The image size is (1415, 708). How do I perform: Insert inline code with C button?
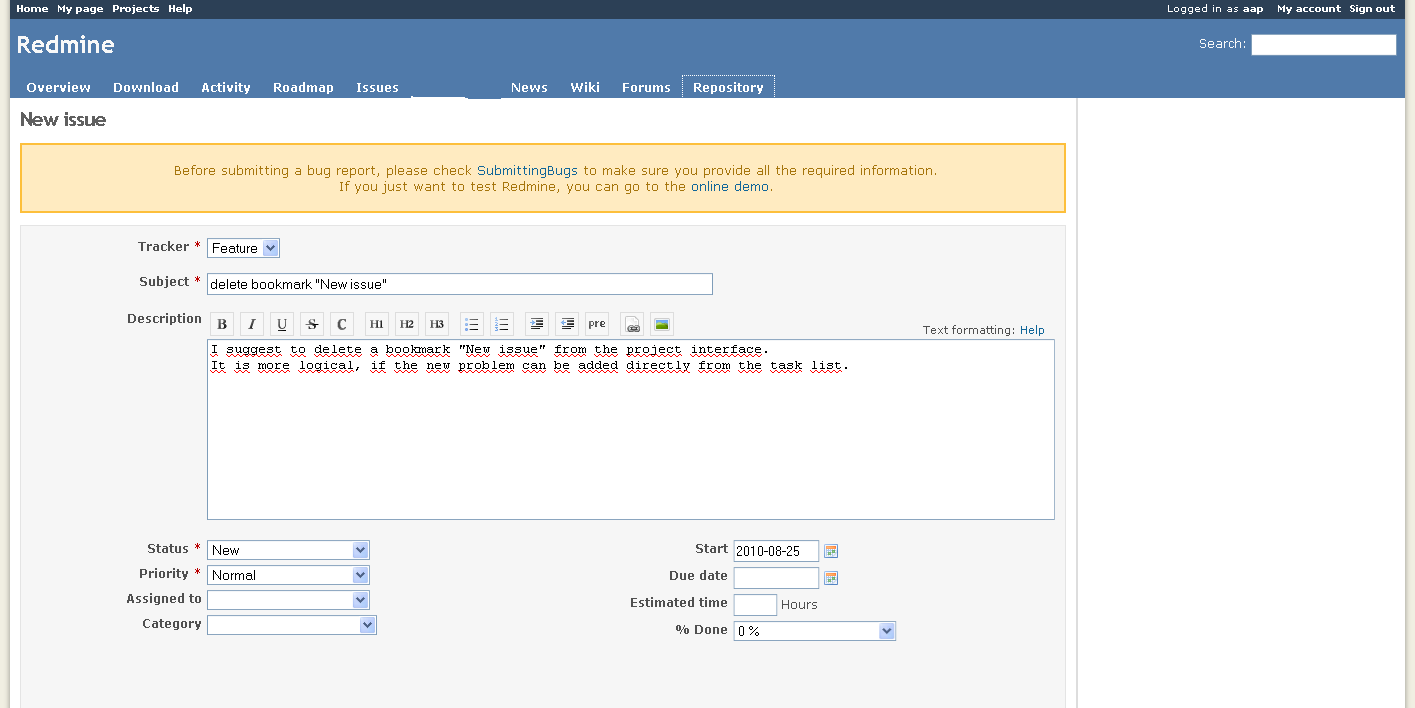[342, 324]
